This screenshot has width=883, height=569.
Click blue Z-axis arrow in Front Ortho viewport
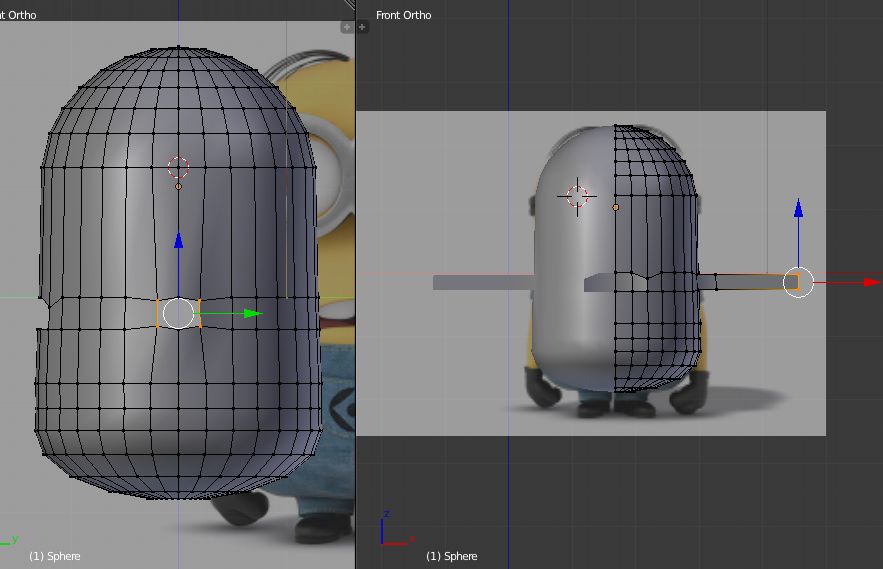pos(799,208)
